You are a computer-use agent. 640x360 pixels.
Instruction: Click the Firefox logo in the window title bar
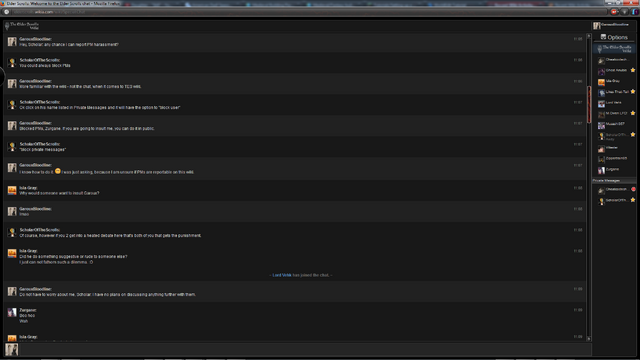[x=3, y=3]
